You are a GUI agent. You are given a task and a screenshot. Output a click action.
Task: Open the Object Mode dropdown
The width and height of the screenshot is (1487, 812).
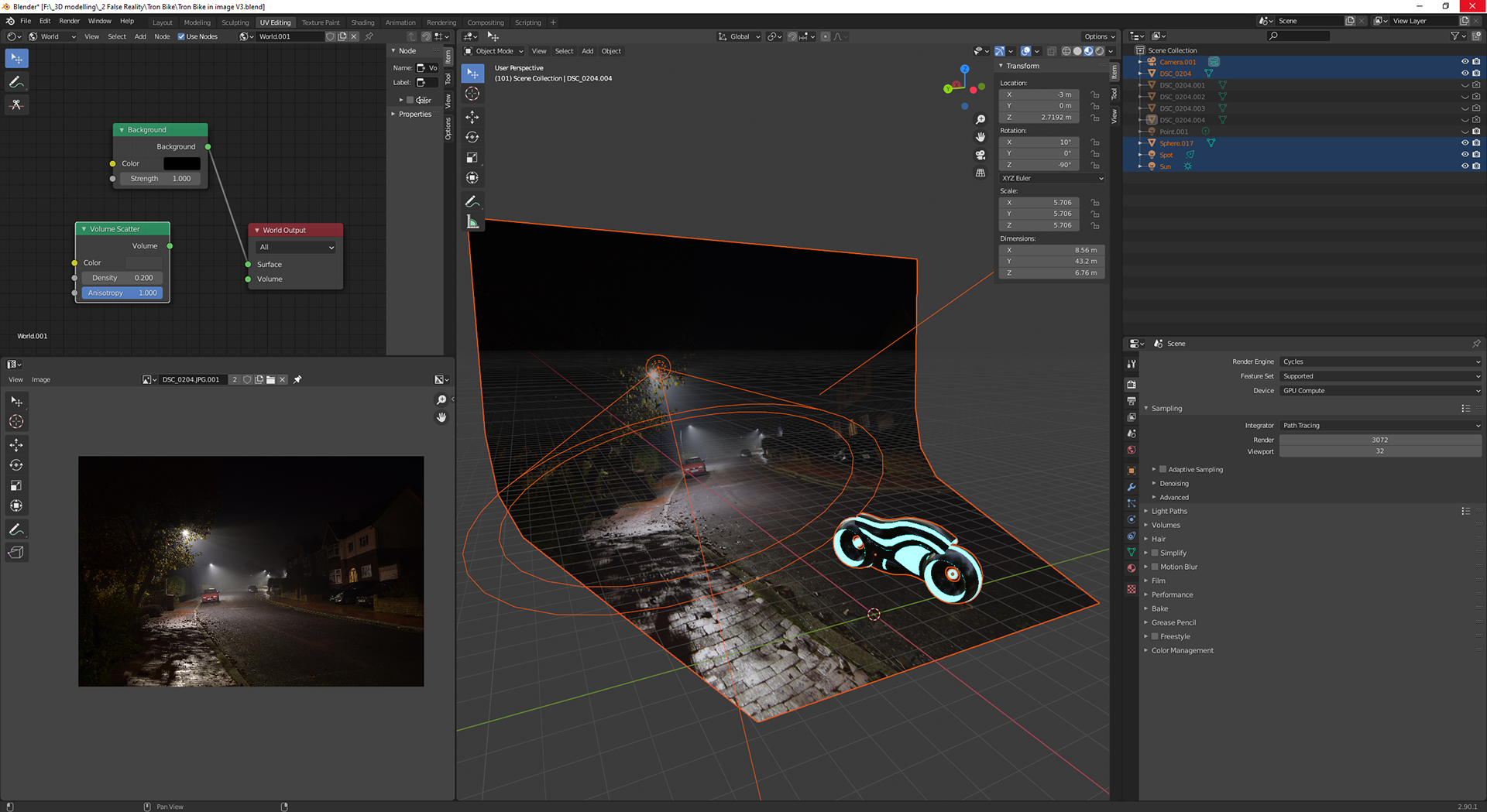click(494, 51)
